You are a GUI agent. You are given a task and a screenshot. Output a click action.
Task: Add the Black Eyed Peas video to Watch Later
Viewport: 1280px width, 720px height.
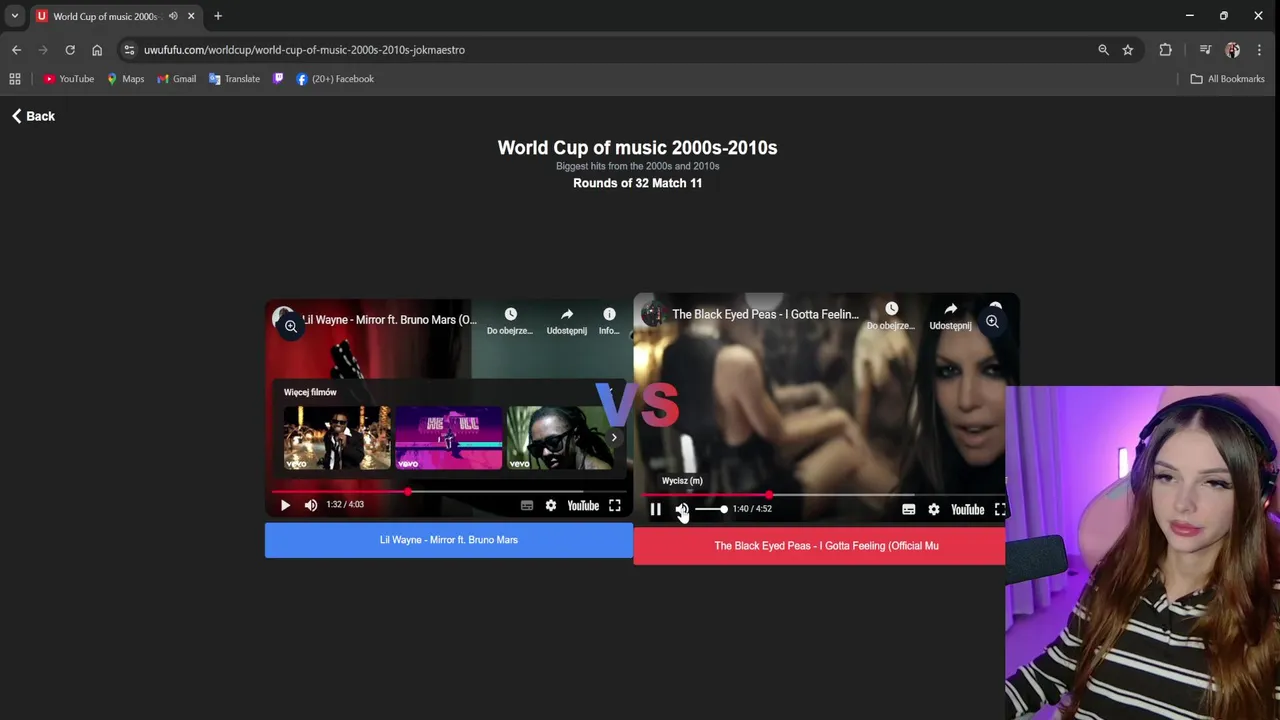[891, 316]
